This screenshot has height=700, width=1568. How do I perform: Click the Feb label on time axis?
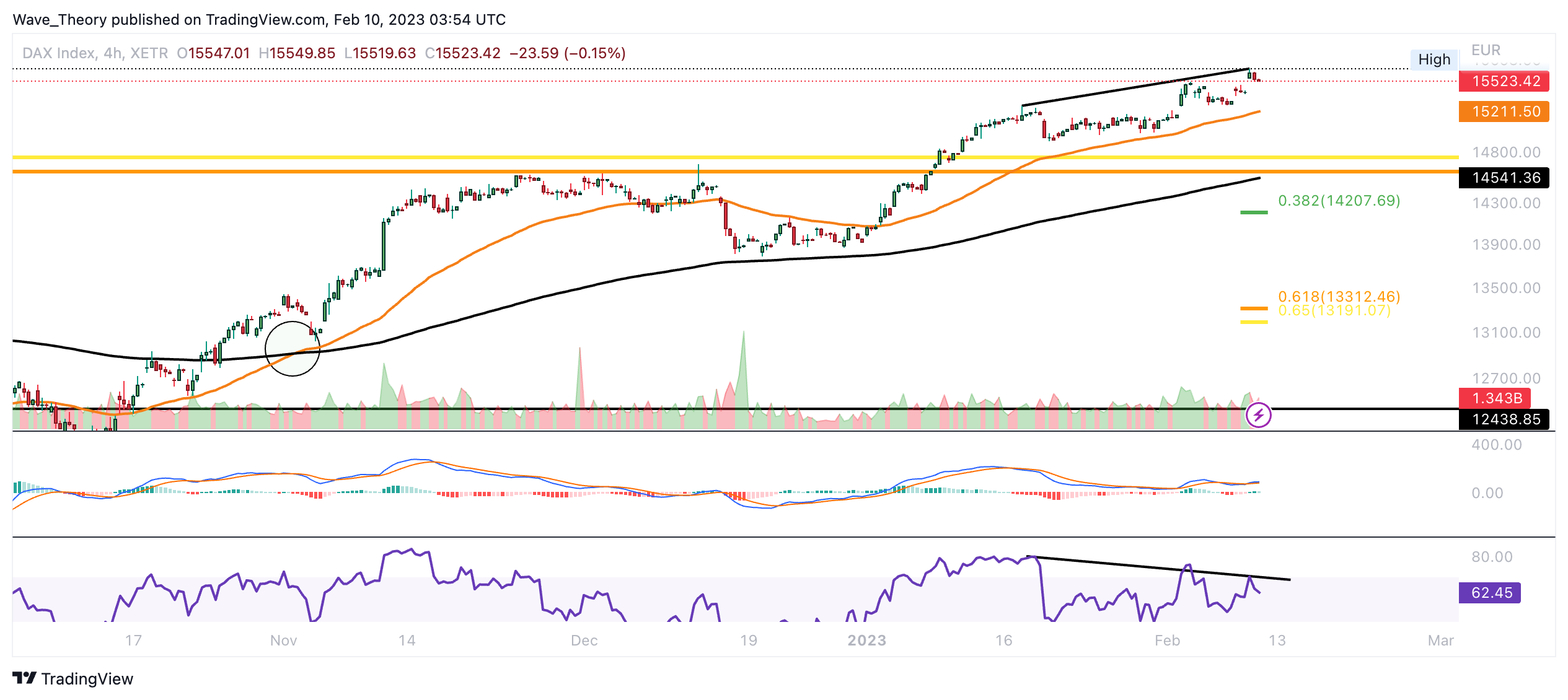coord(1167,641)
